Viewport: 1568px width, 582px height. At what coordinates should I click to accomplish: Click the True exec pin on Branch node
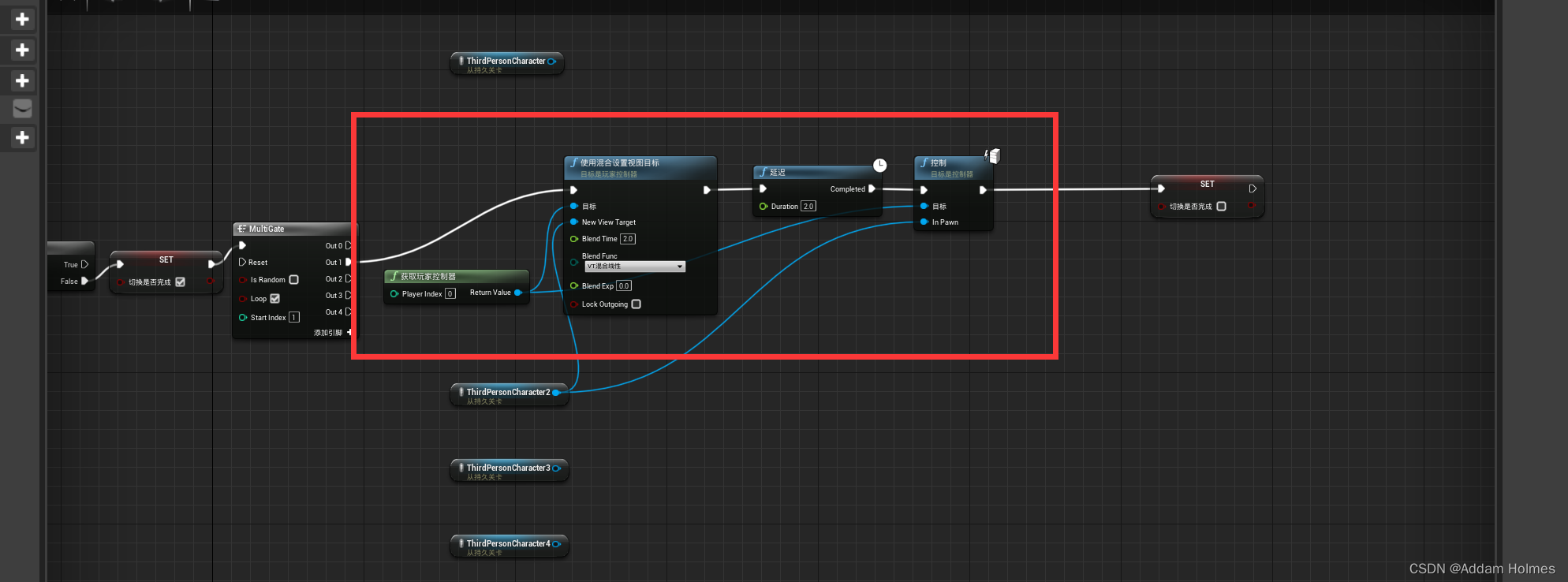click(x=84, y=264)
